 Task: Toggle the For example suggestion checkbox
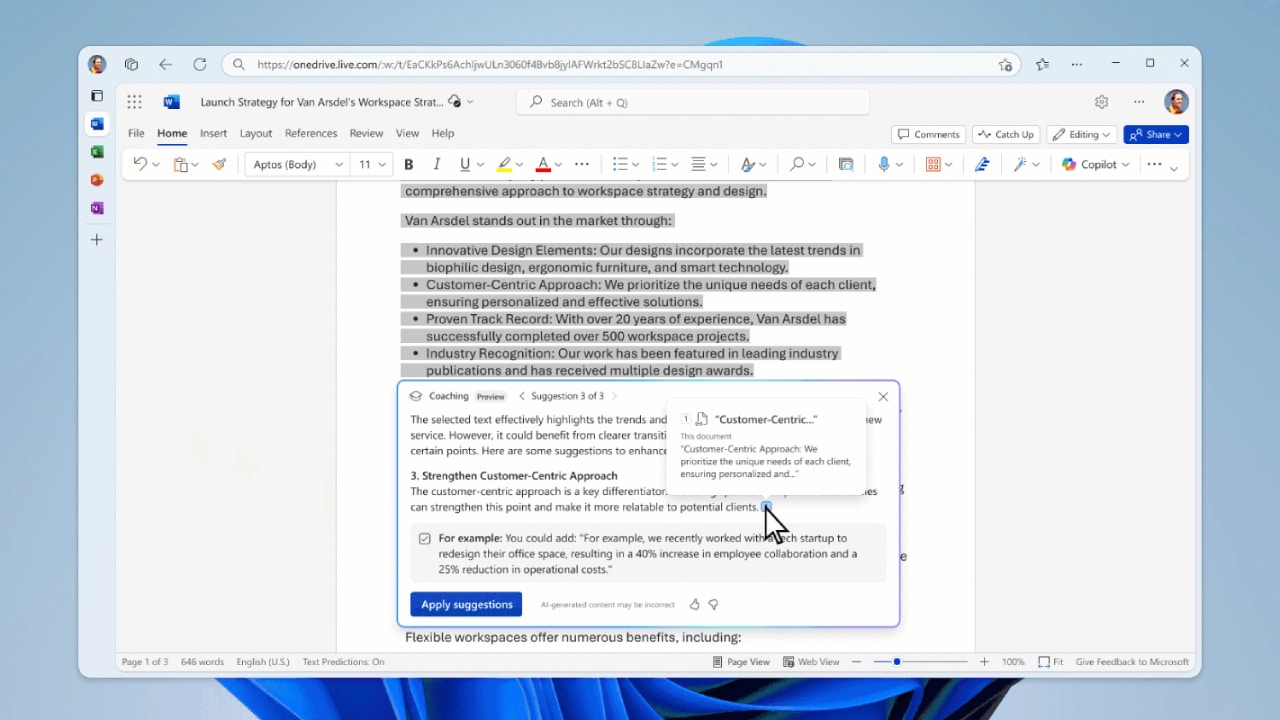coord(425,538)
